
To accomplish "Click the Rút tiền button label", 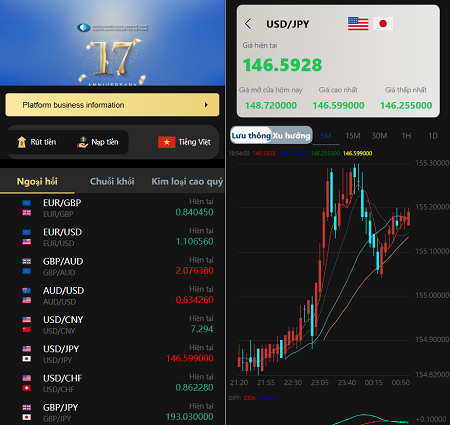I will coord(43,142).
